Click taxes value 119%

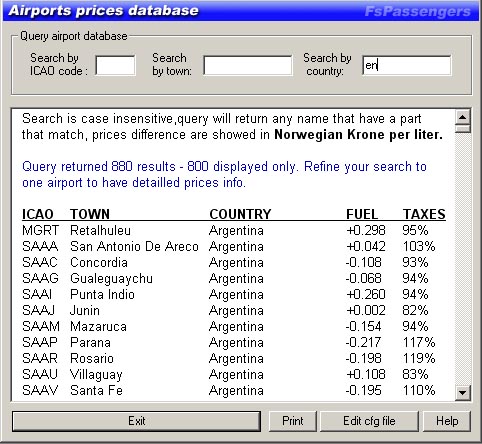(x=419, y=359)
